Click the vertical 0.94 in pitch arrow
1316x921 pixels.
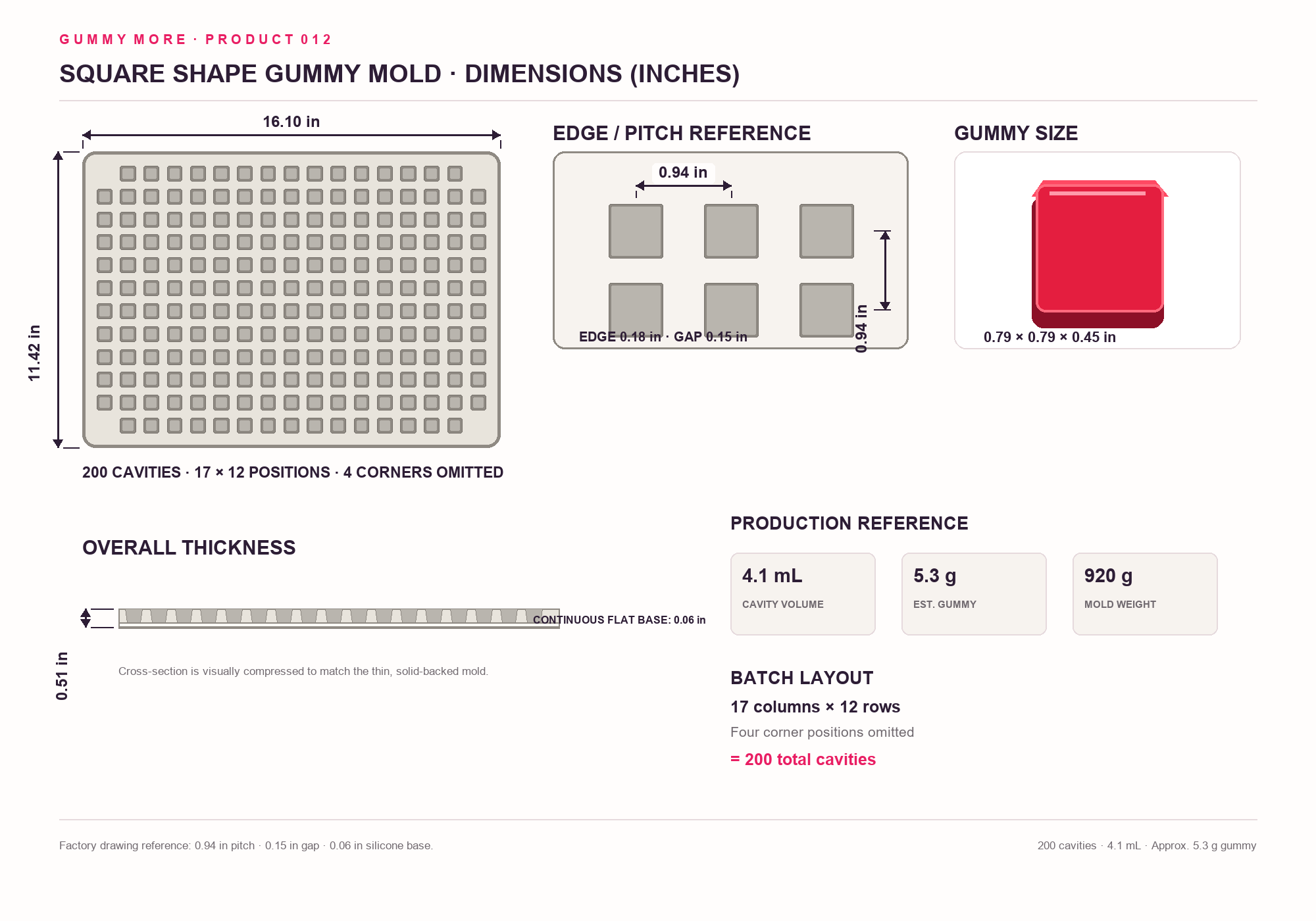(885, 270)
